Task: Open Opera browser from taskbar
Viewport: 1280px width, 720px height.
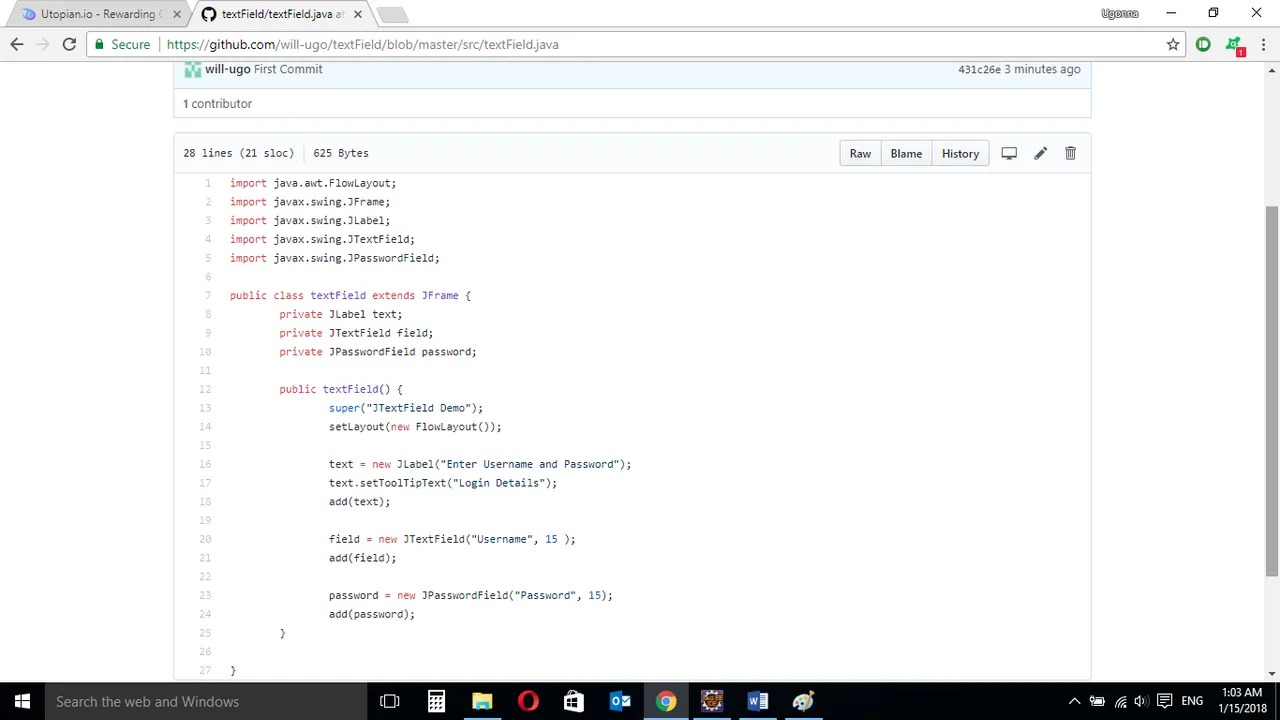Action: click(x=528, y=701)
